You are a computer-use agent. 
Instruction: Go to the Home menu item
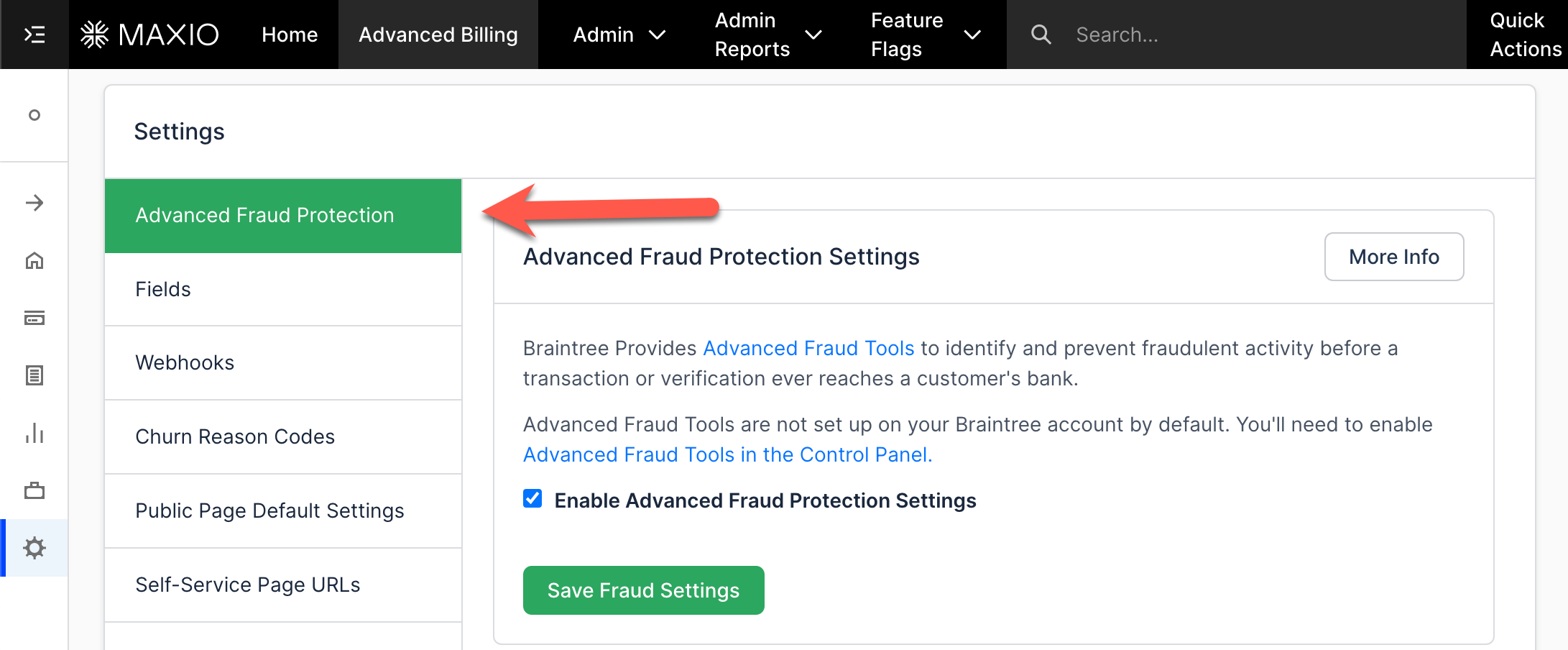(x=290, y=35)
